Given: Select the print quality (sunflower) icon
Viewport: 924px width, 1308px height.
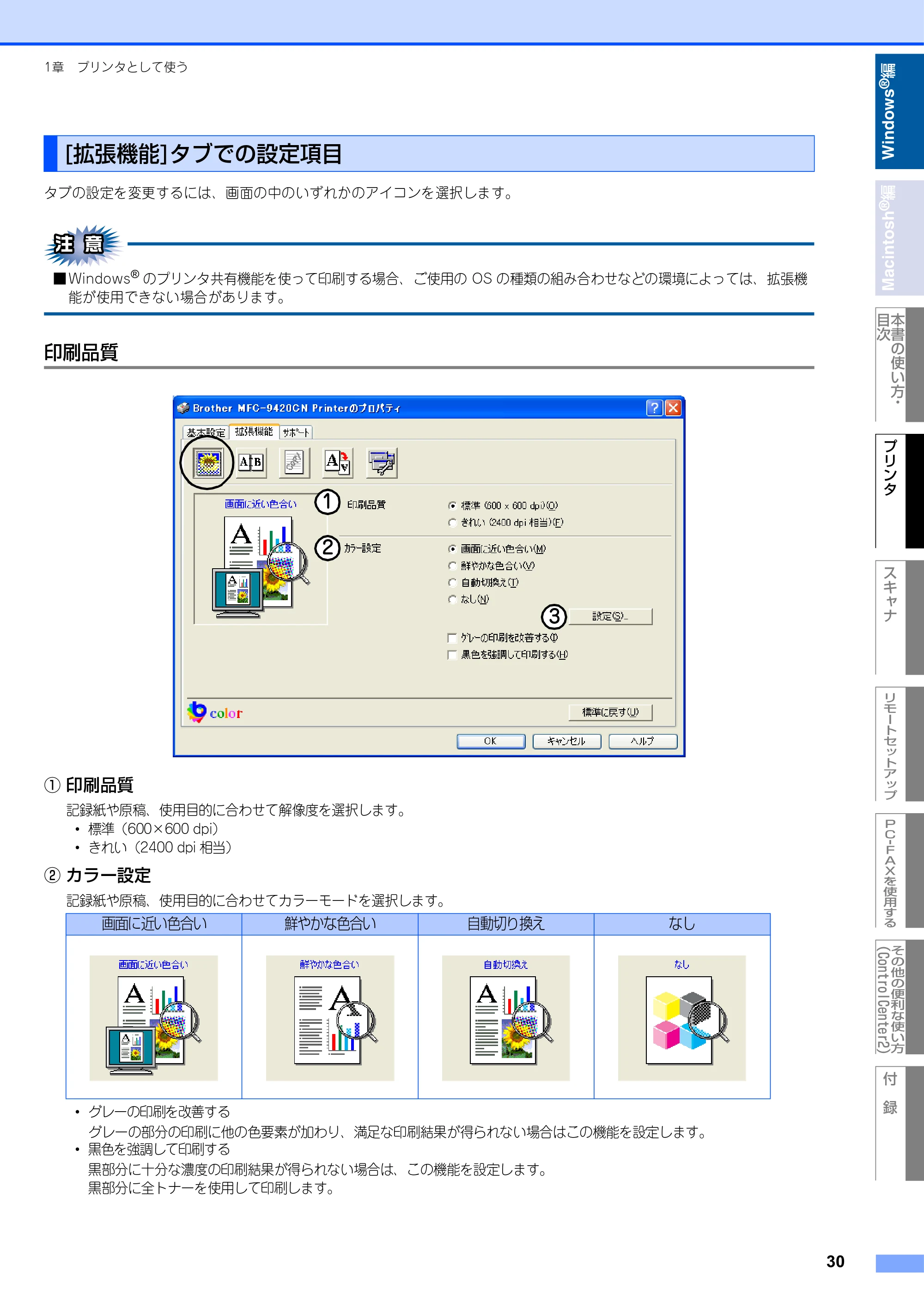Looking at the screenshot, I should 208,462.
